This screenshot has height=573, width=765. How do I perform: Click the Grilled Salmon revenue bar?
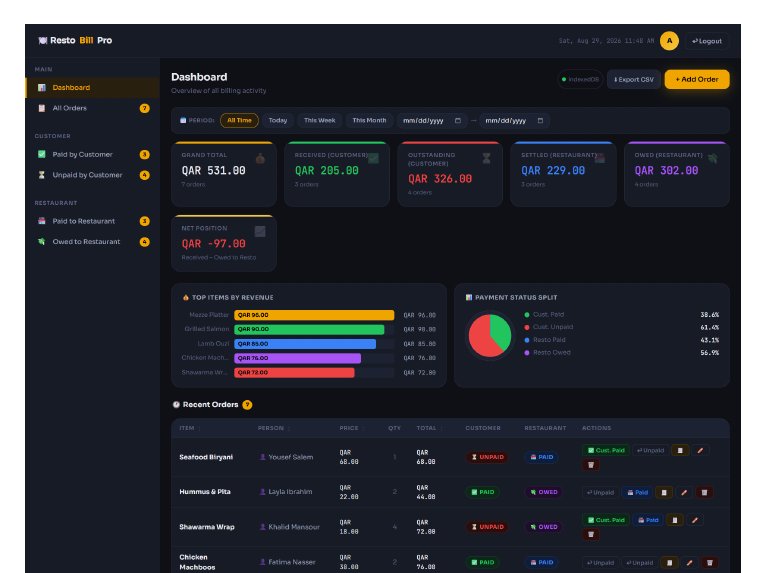[x=309, y=329]
